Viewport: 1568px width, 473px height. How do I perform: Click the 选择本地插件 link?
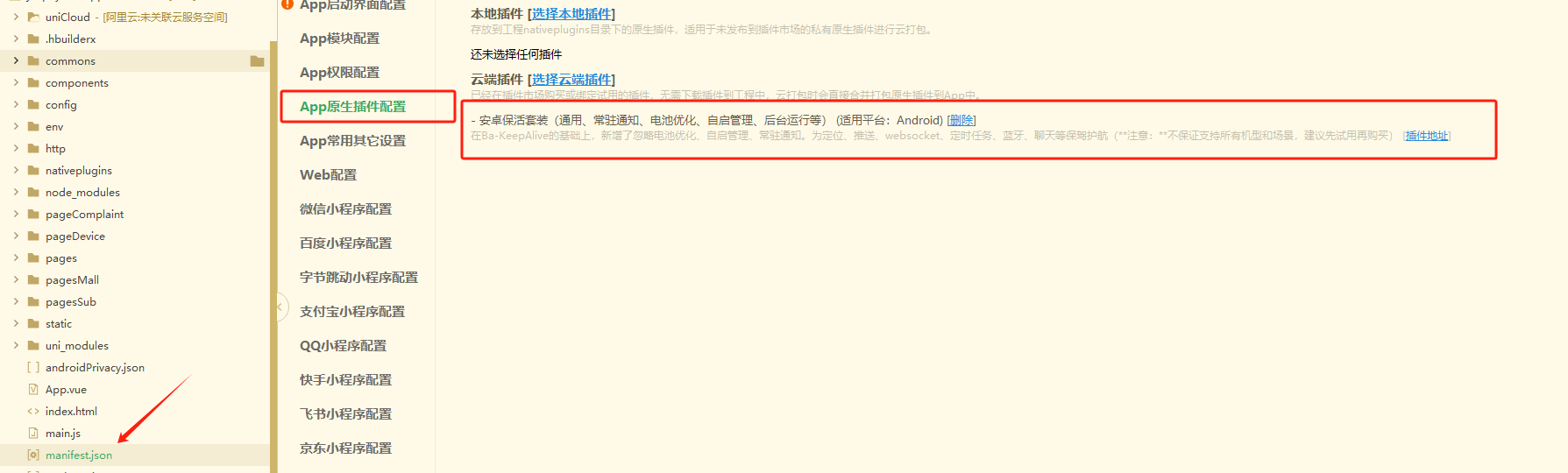pyautogui.click(x=572, y=14)
